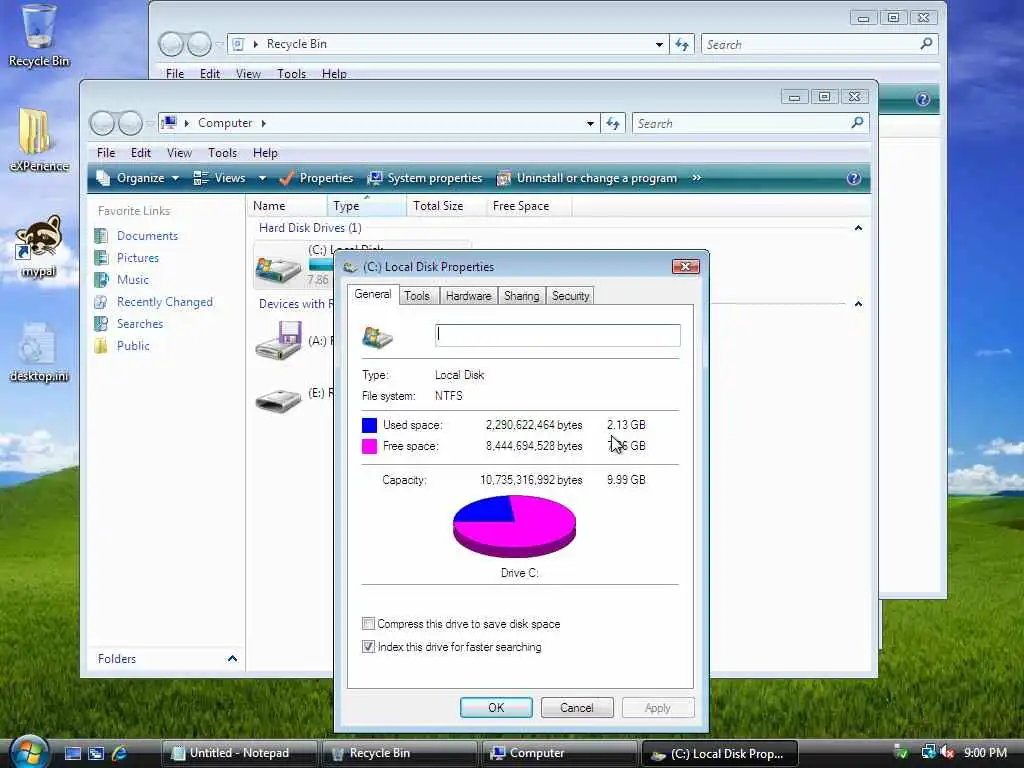This screenshot has height=768, width=1024.
Task: Expand the toolbar overflow chevron
Action: (x=697, y=178)
